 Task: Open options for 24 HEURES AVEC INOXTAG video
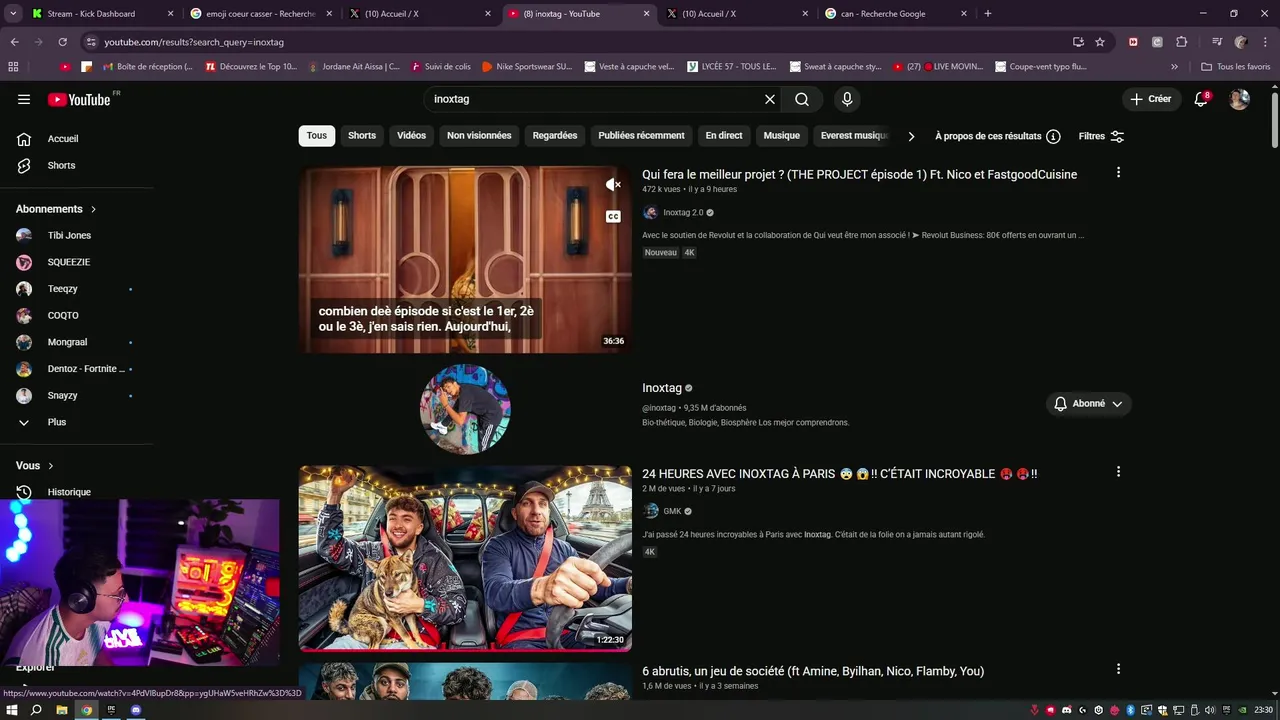[x=1118, y=472]
